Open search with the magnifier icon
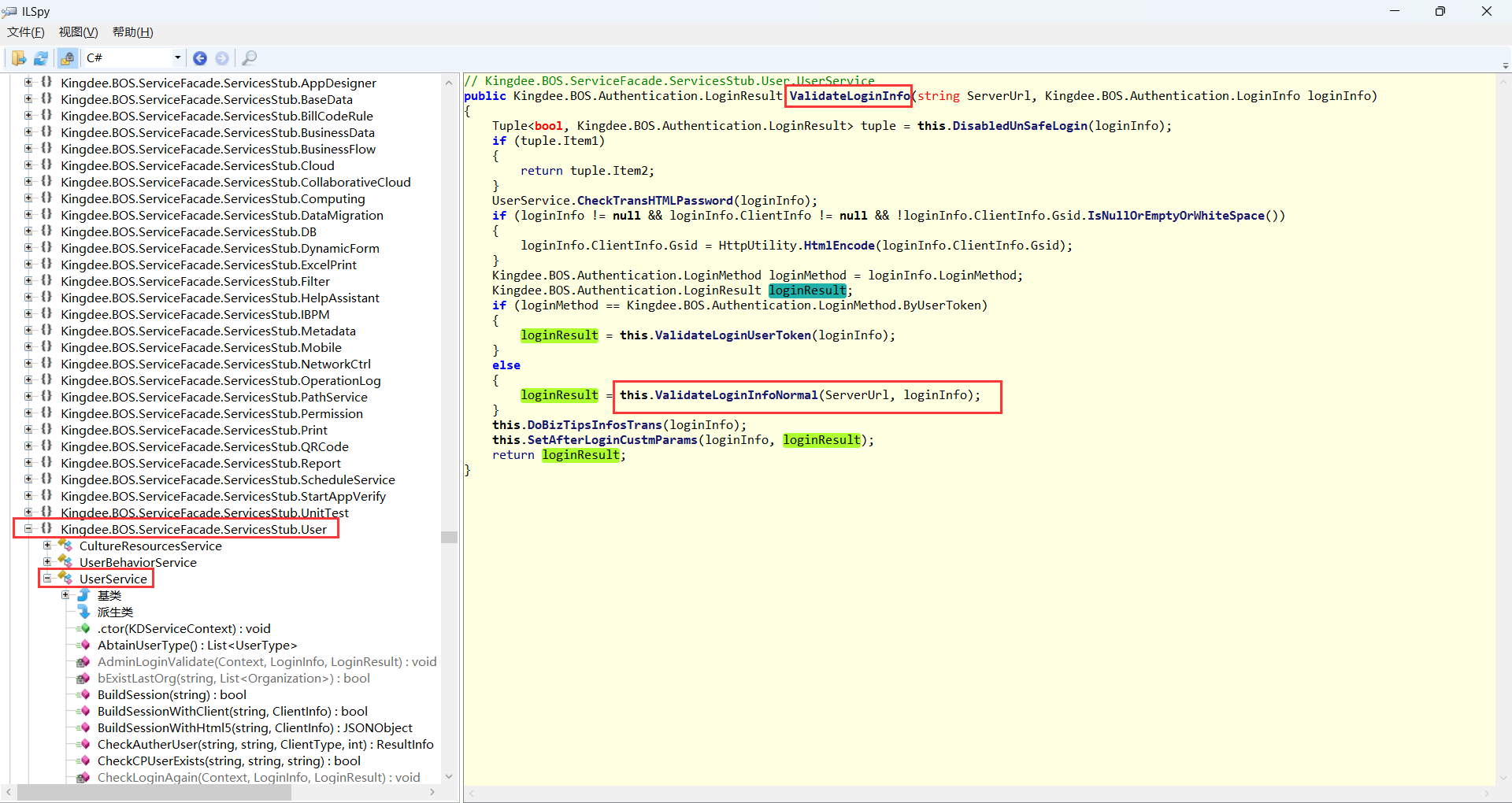 coord(249,58)
